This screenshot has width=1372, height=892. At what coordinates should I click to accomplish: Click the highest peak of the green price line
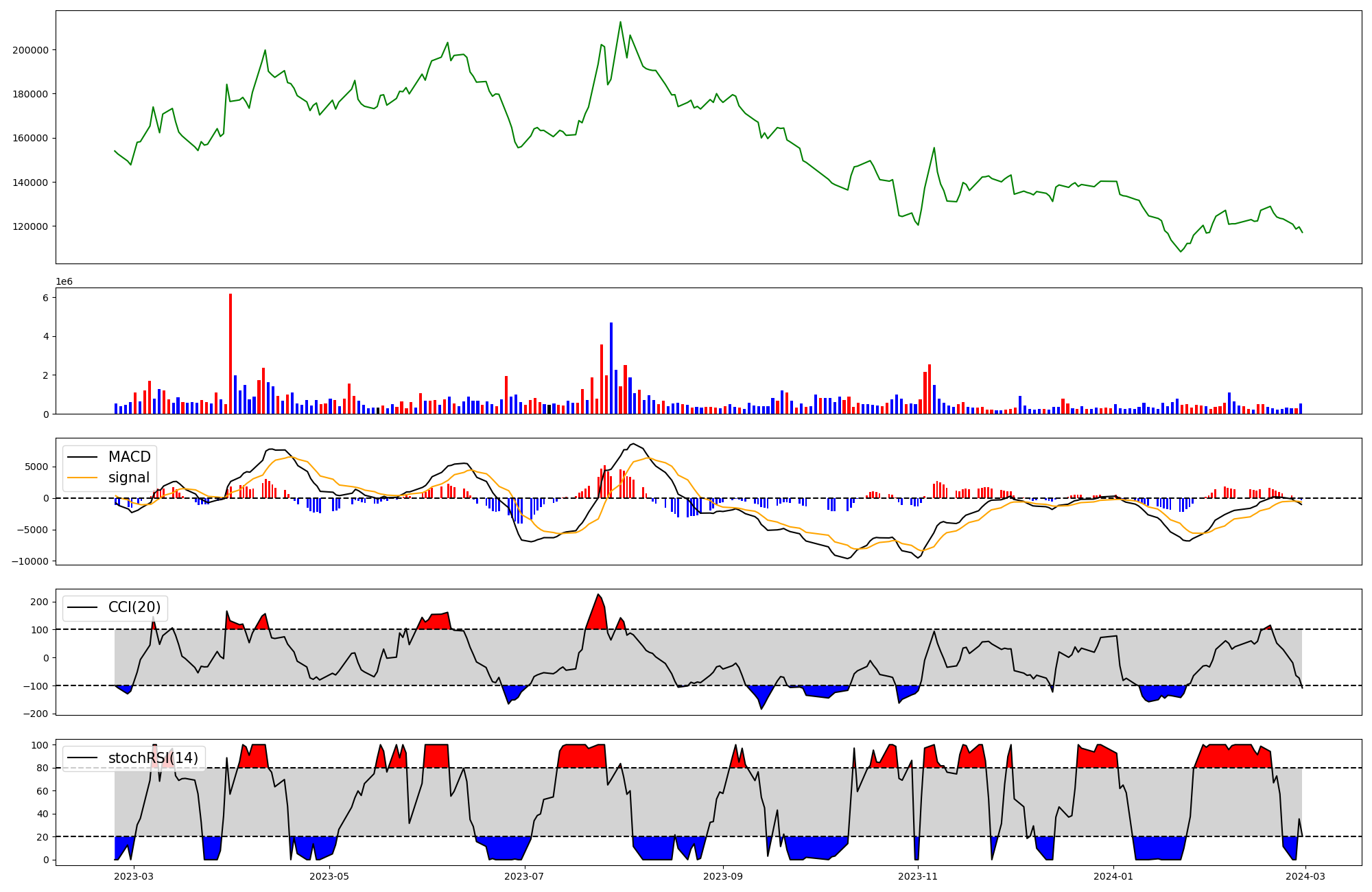620,23
